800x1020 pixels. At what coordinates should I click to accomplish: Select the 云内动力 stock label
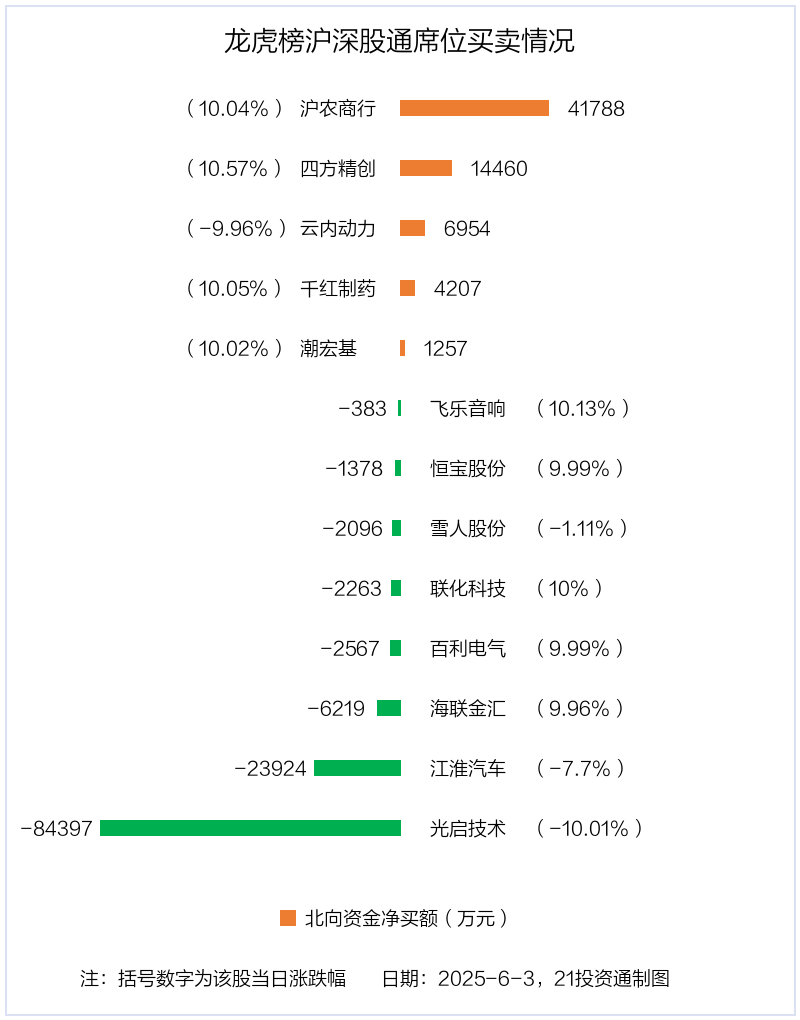coord(338,228)
